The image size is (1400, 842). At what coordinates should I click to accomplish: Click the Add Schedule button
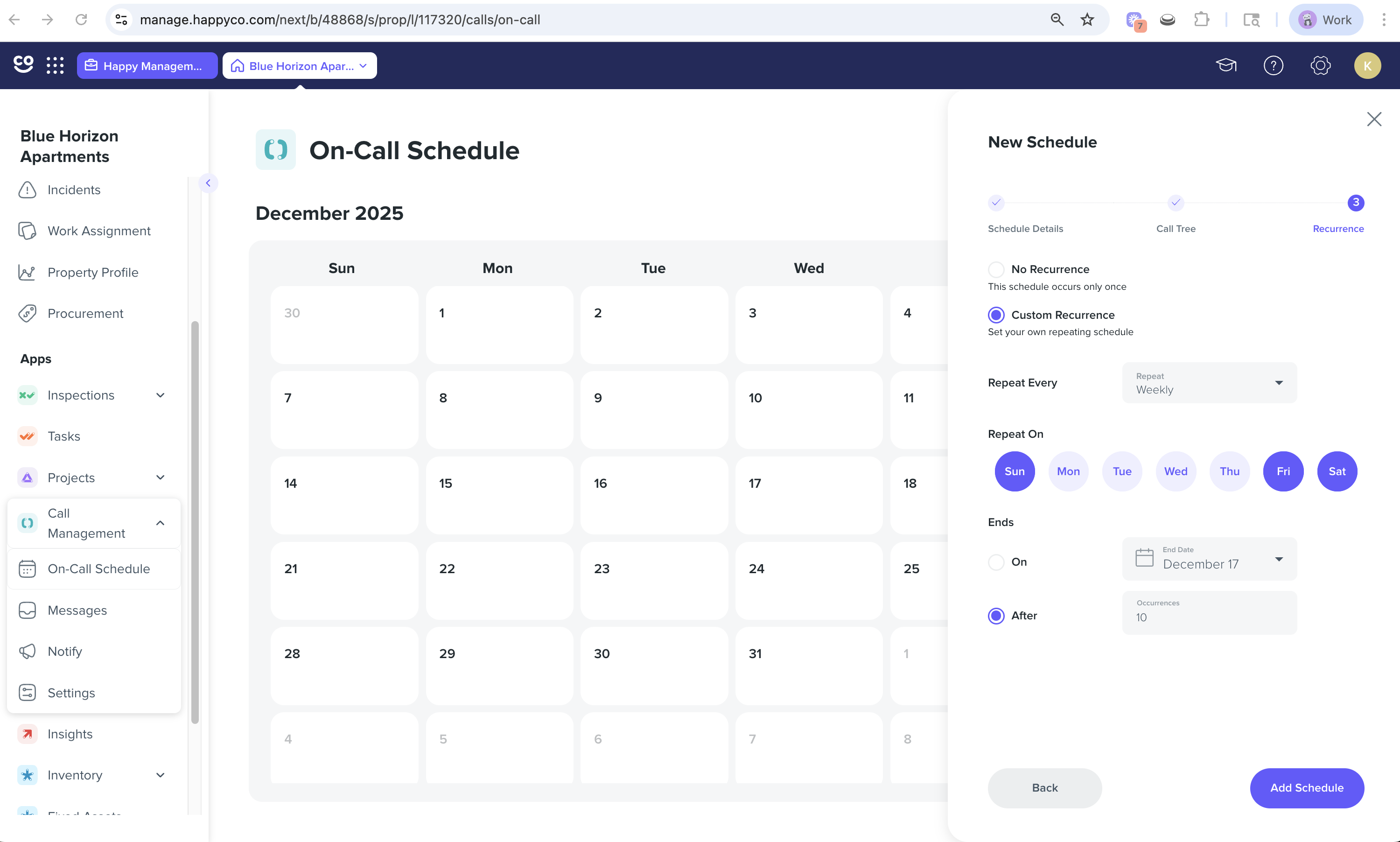point(1307,787)
